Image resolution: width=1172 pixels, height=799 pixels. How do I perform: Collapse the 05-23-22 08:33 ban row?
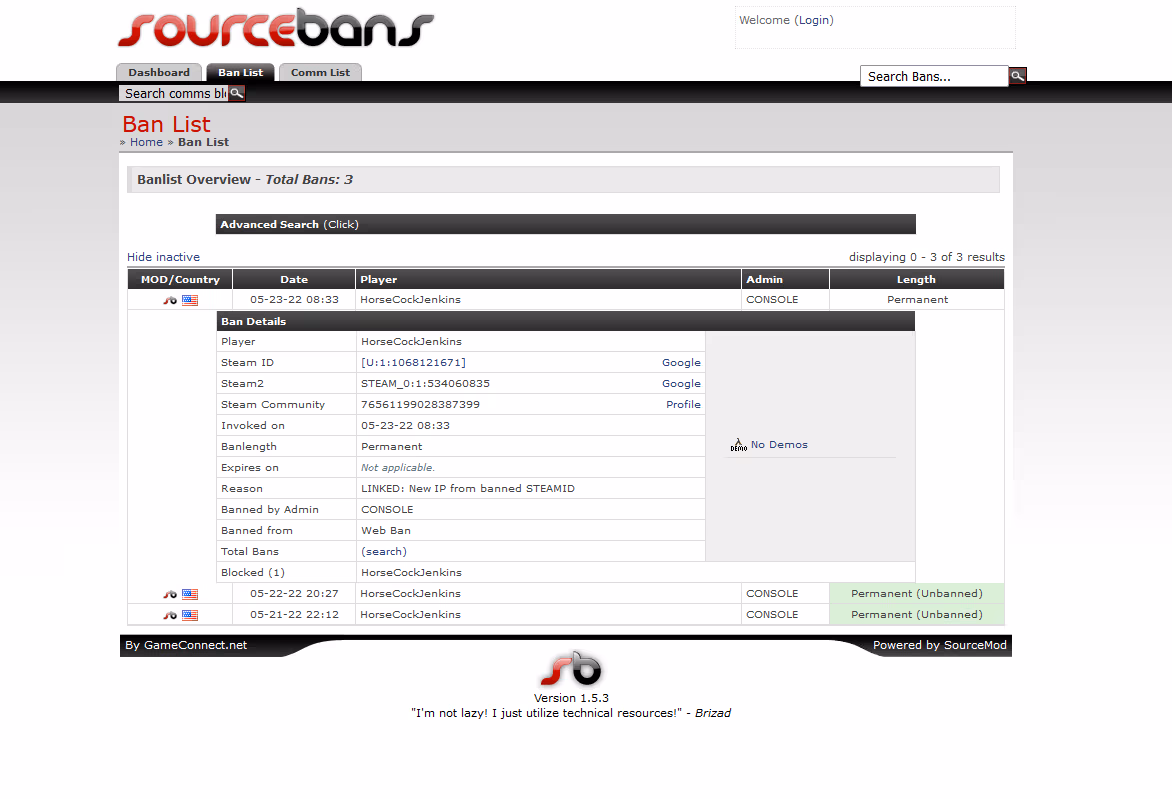566,300
